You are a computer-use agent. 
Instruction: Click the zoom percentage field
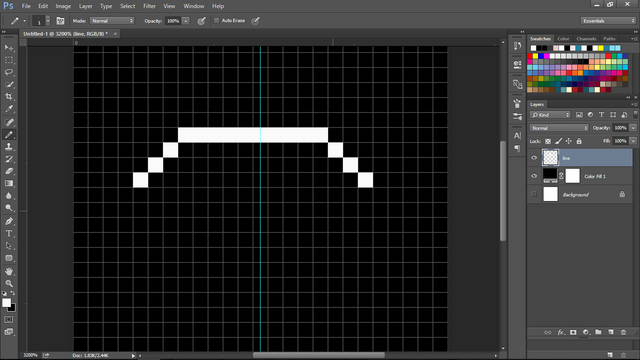30,355
